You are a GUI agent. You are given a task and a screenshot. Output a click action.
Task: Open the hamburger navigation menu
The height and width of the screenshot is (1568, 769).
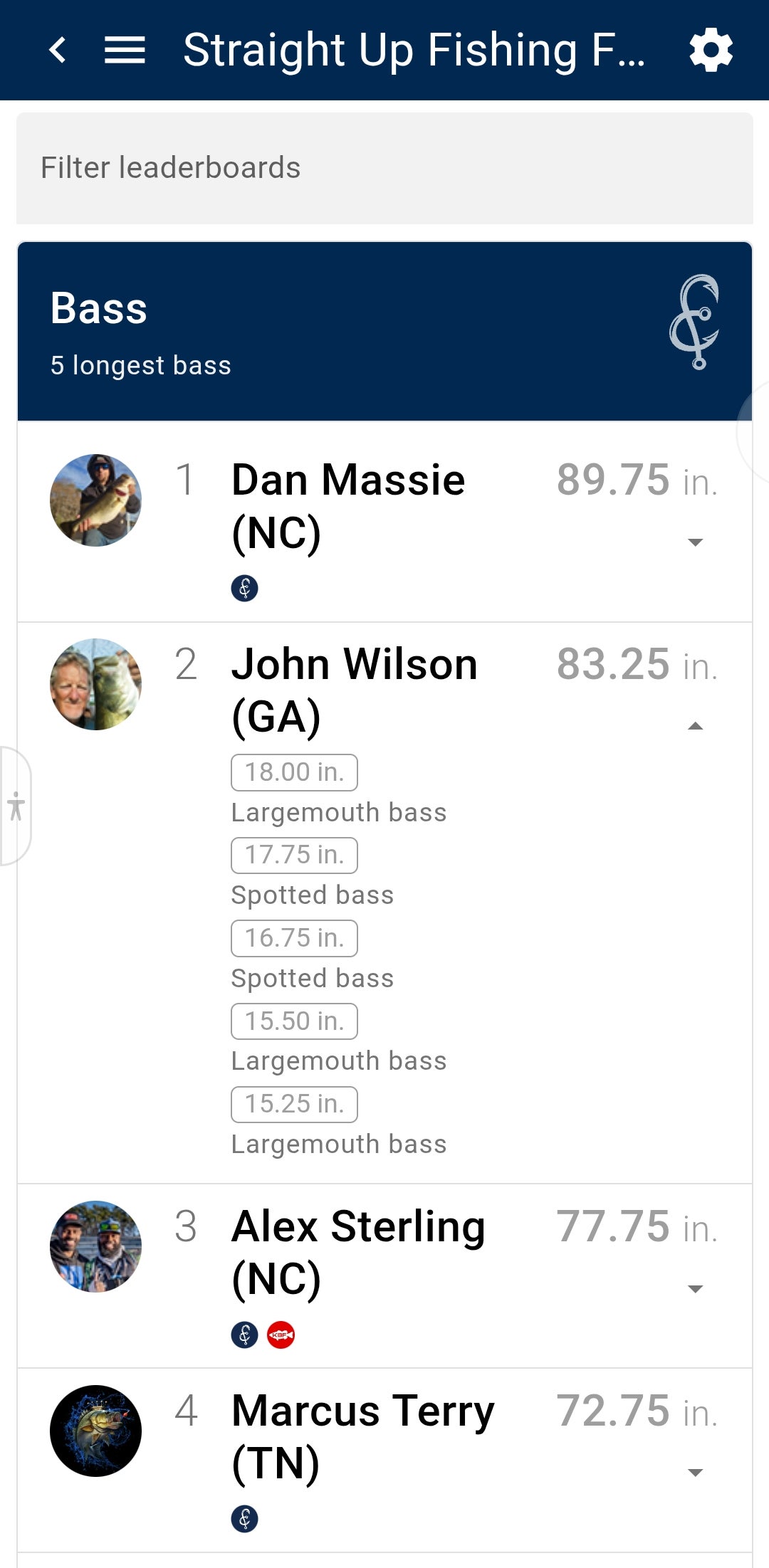(125, 50)
